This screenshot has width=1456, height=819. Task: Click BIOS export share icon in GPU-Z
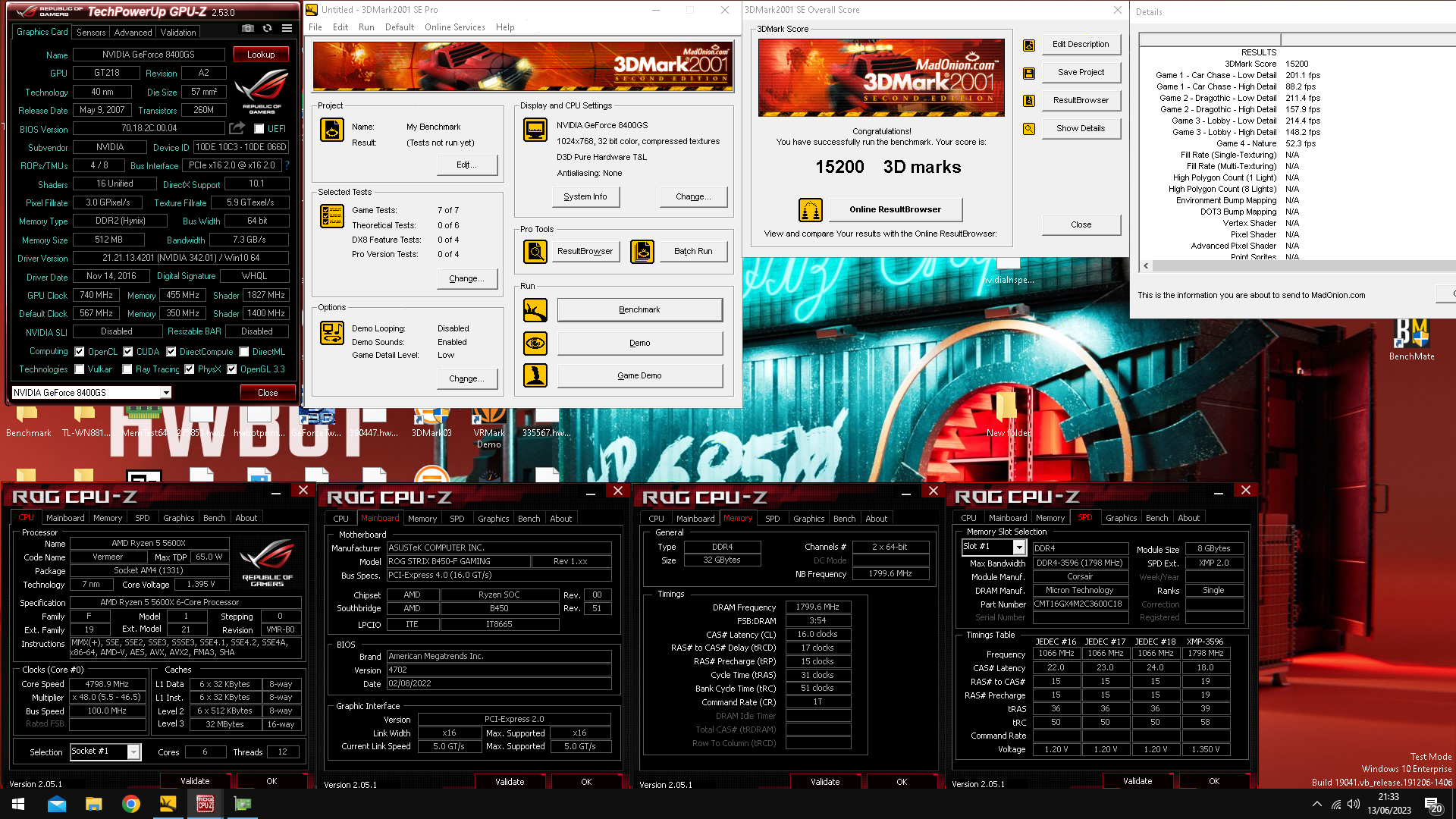[237, 128]
